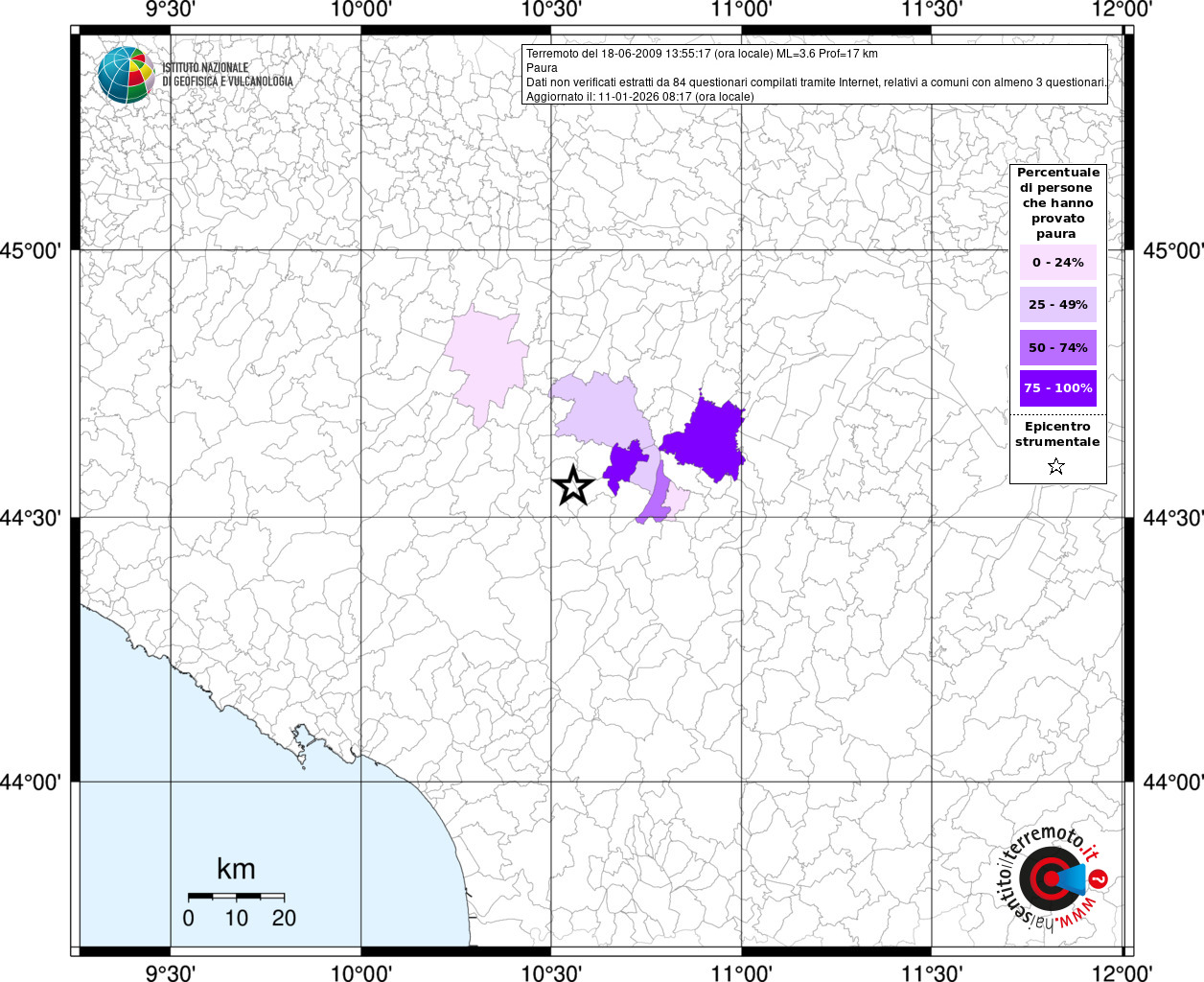The image size is (1204, 982).
Task: Select the 75 - 100% legend swatch
Action: pyautogui.click(x=1057, y=388)
